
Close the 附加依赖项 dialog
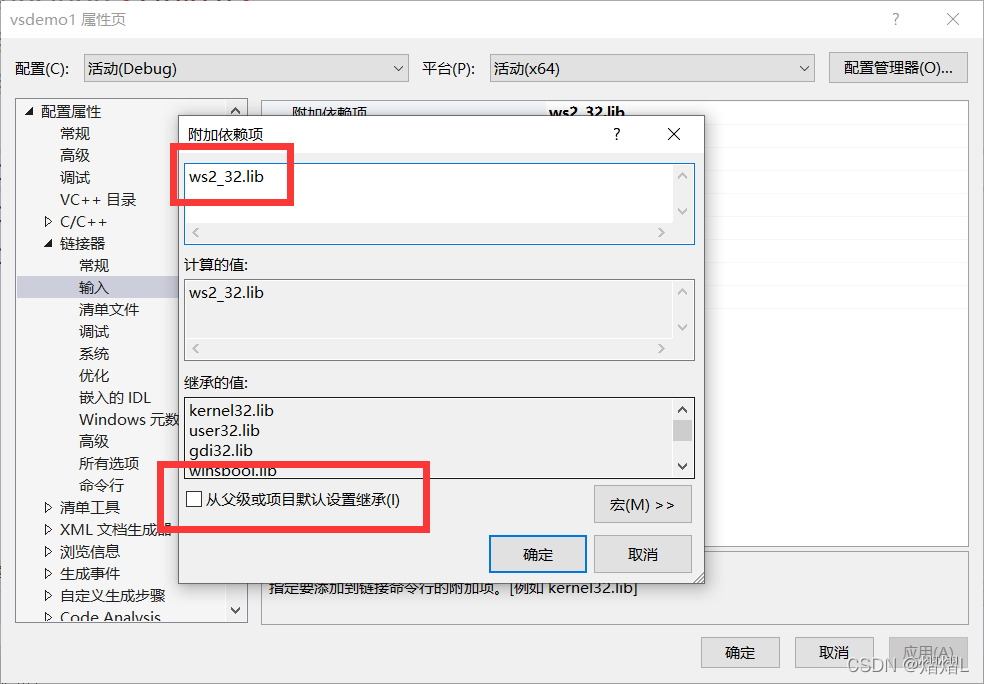click(674, 134)
